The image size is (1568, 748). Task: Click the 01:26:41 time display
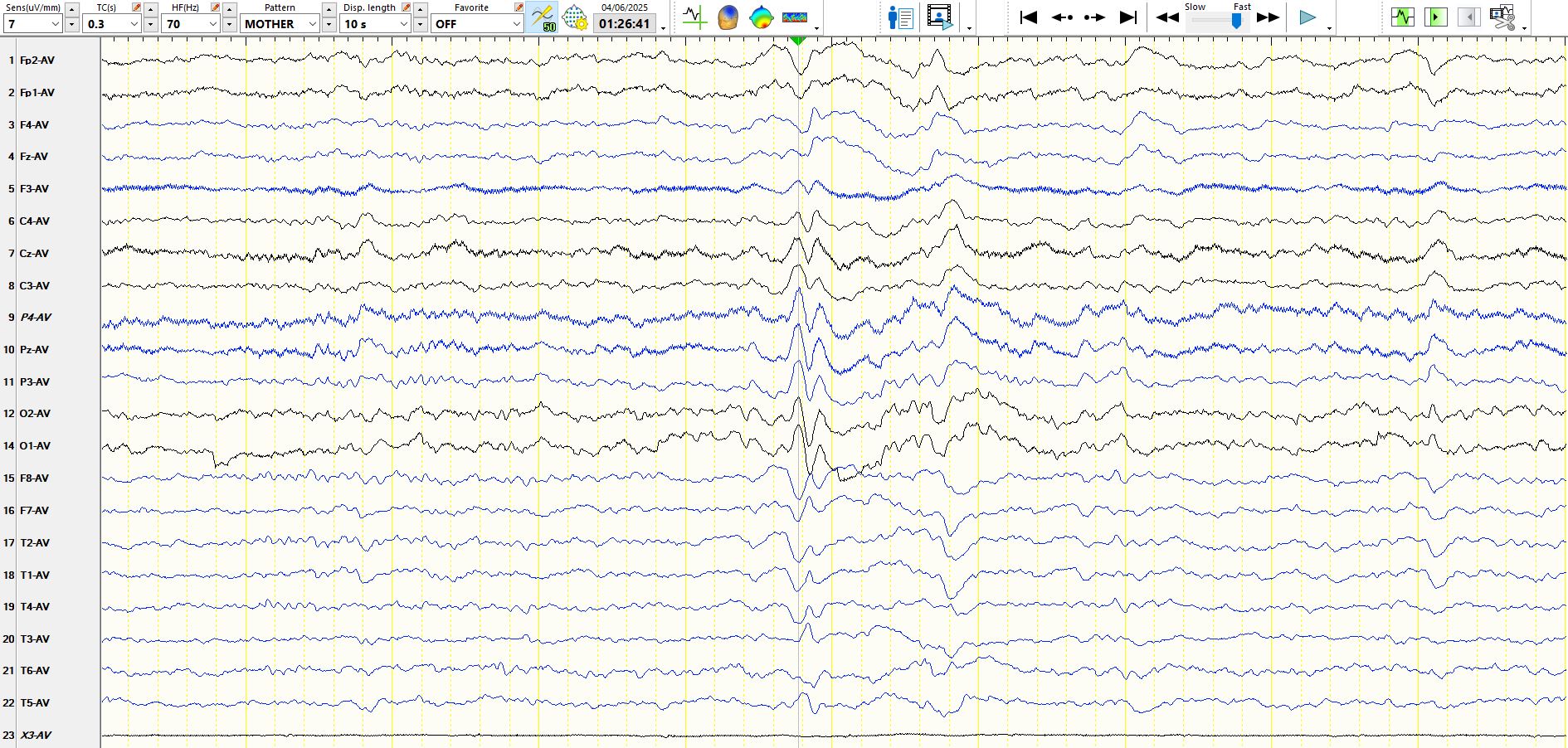click(625, 24)
